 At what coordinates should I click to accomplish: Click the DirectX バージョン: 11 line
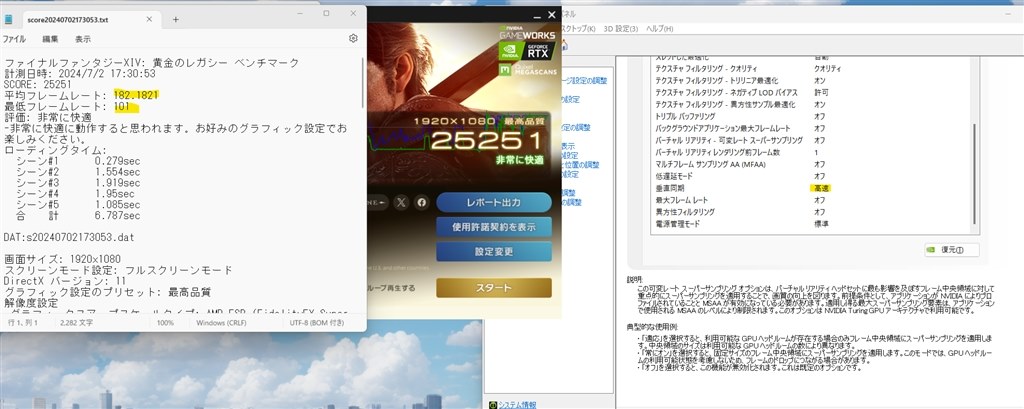[x=65, y=280]
